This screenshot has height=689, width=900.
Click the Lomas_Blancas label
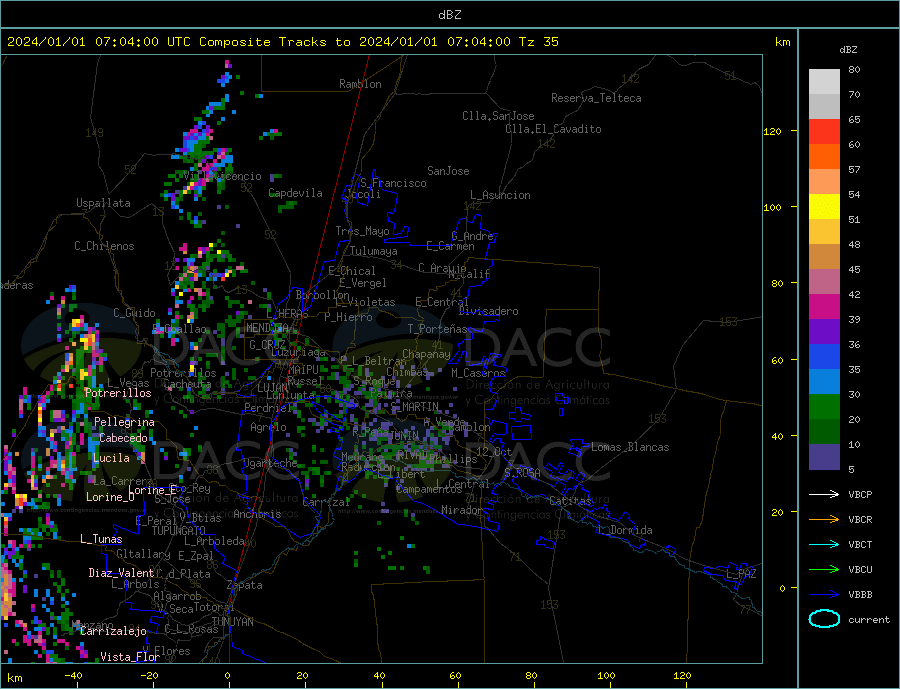[630, 447]
